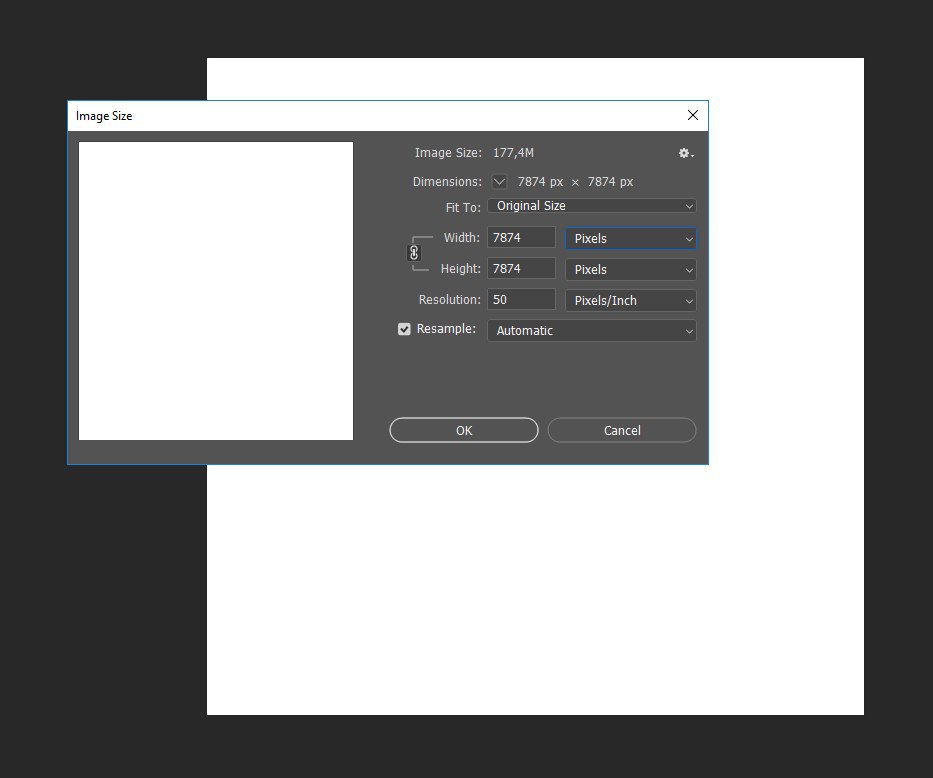Viewport: 933px width, 778px height.
Task: Open the Resolution Pixels/Inch dropdown
Action: click(x=631, y=300)
